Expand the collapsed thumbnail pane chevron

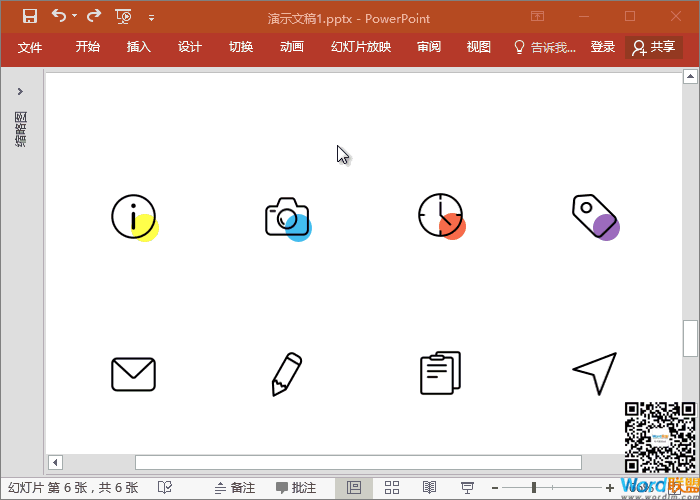coord(21,91)
